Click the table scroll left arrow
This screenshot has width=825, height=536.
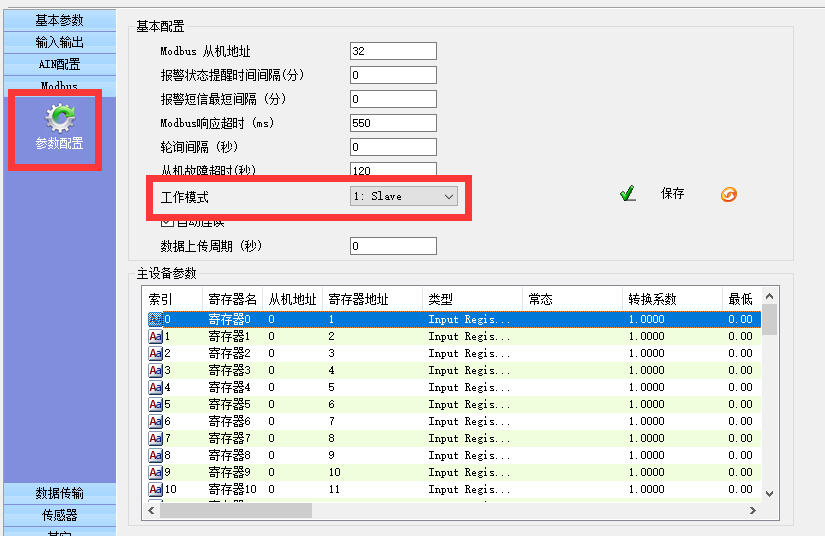(x=152, y=510)
